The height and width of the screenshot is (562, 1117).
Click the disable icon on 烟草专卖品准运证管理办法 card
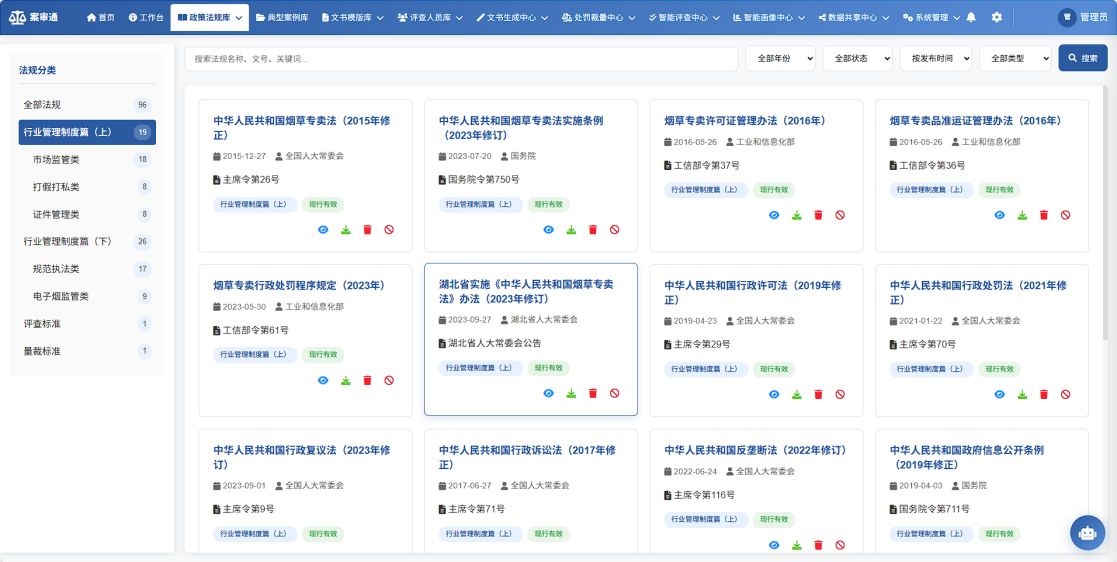point(1065,215)
